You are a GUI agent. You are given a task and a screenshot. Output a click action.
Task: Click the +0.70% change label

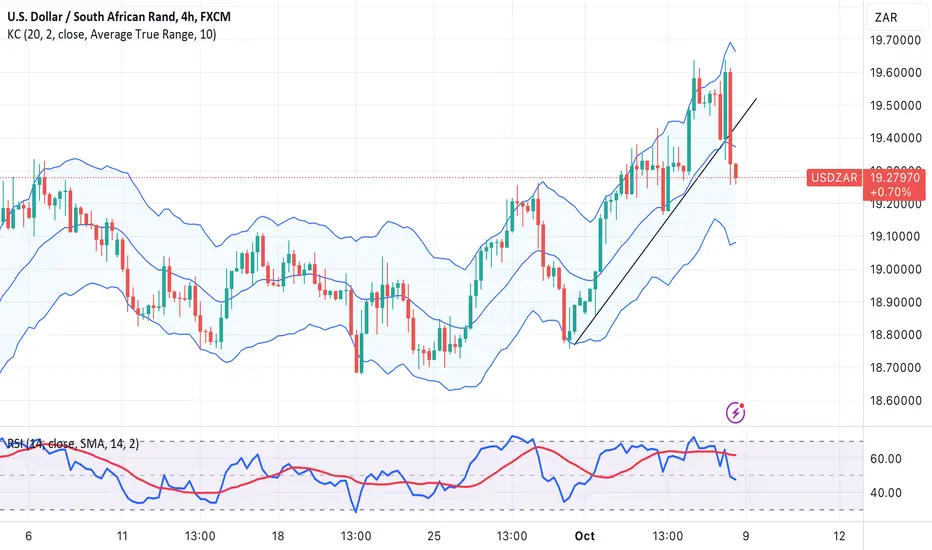tap(890, 192)
